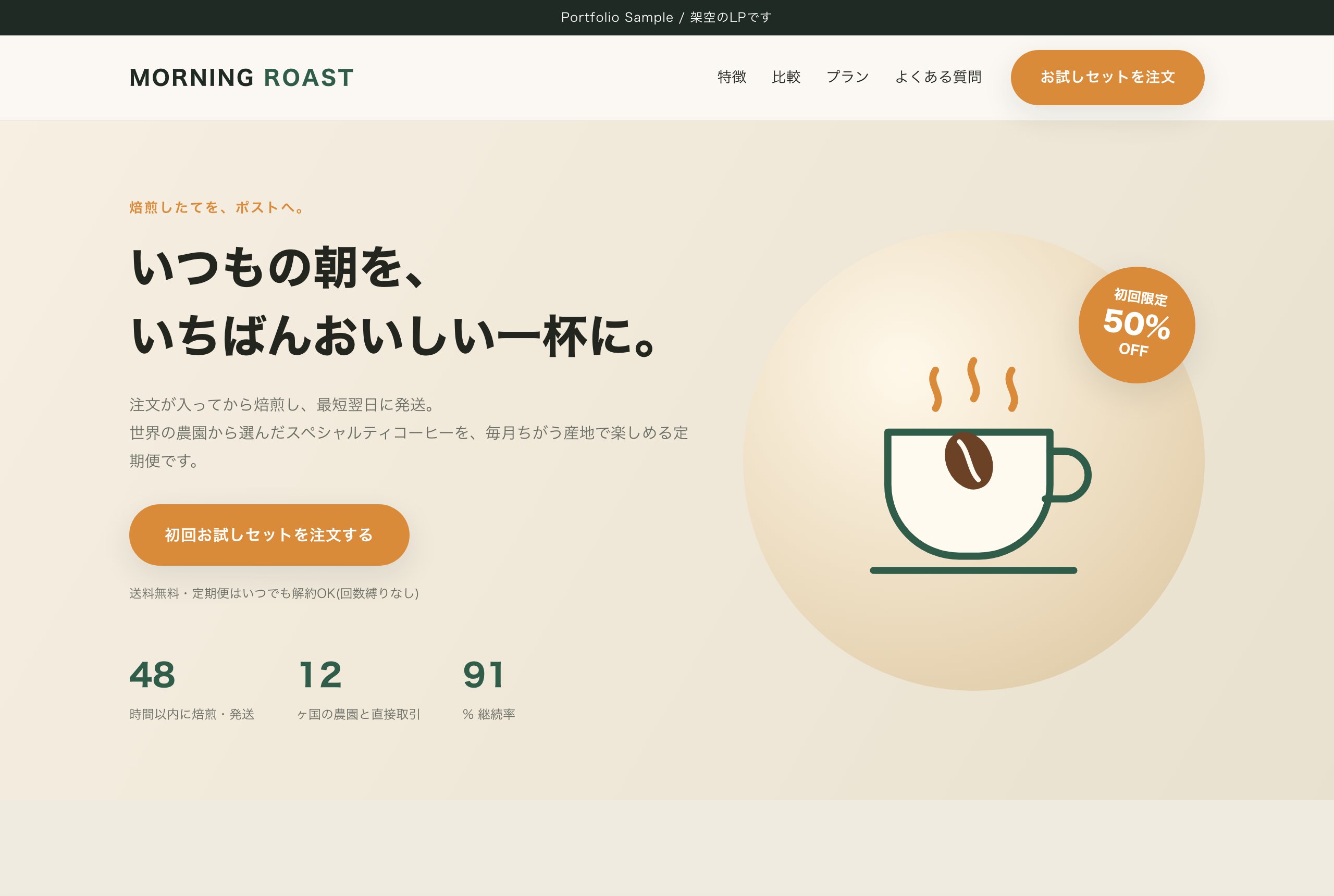Viewport: 1334px width, 896px height.
Task: Click the headline いつもの朝を、
Action: (278, 267)
